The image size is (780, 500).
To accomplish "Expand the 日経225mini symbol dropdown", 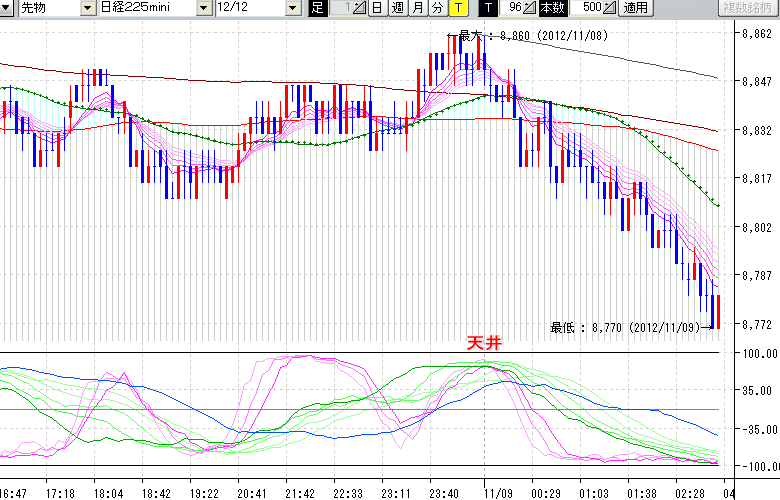I will click(203, 8).
